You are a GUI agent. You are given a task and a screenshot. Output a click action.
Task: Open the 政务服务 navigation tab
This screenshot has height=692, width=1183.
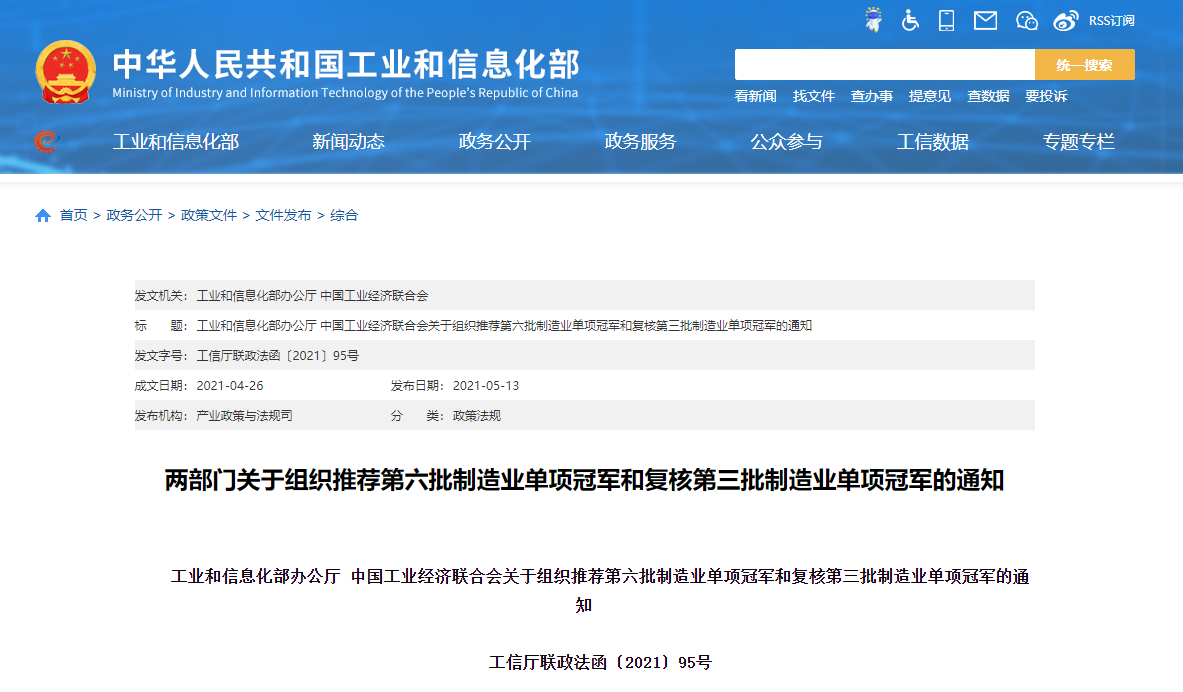(x=640, y=142)
